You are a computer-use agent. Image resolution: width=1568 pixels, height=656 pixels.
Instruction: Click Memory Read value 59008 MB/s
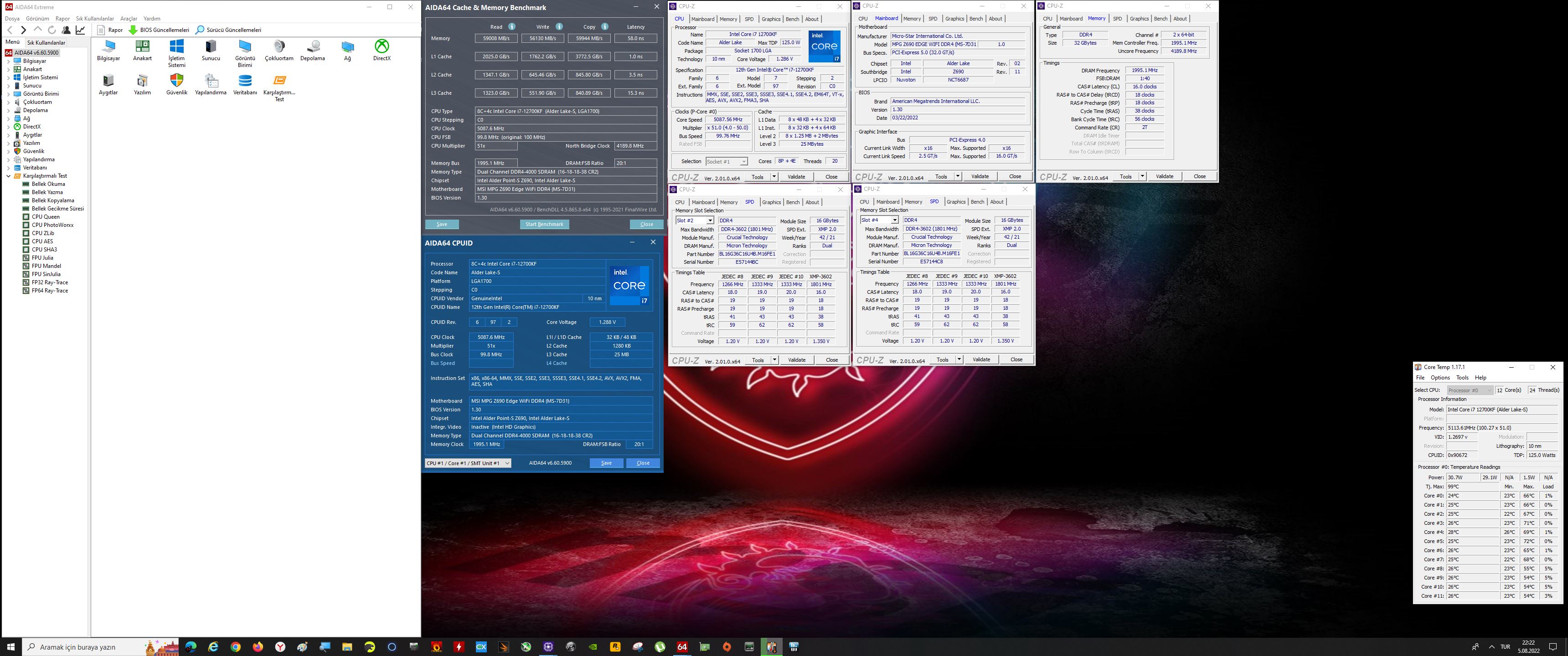(x=496, y=38)
